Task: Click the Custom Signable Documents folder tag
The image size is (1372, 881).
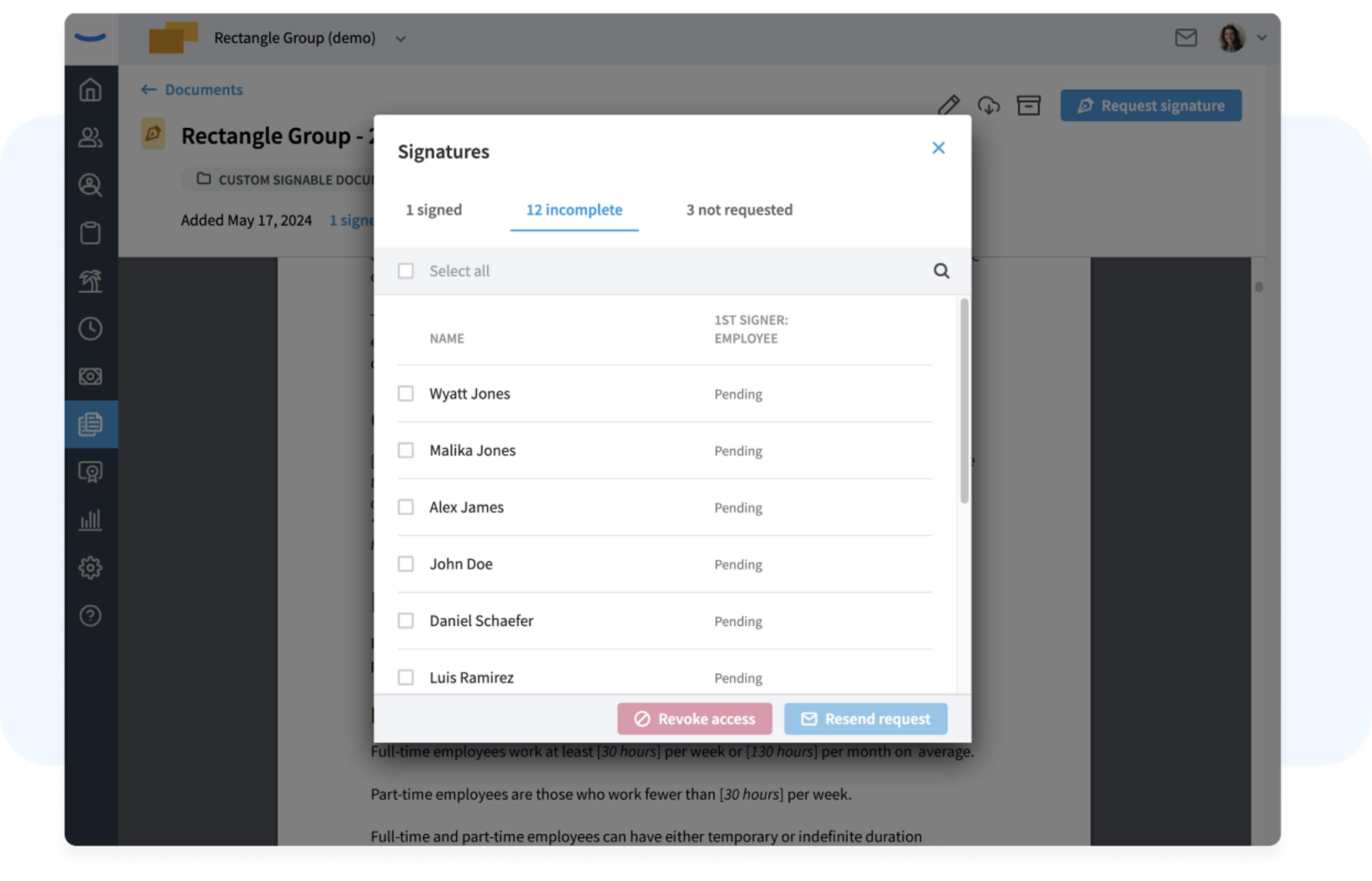Action: coord(279,180)
